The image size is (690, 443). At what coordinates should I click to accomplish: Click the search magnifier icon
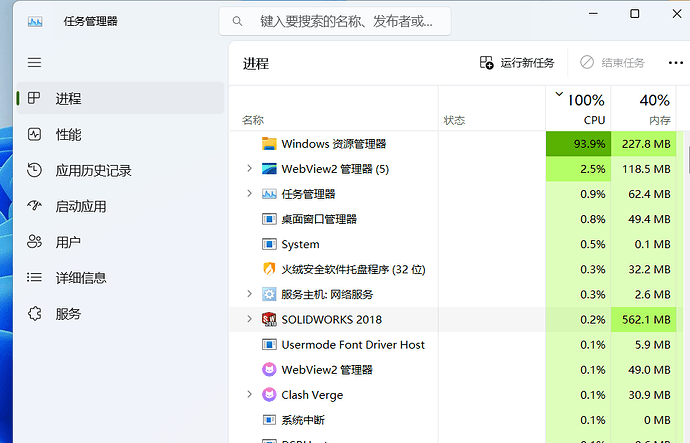(237, 21)
